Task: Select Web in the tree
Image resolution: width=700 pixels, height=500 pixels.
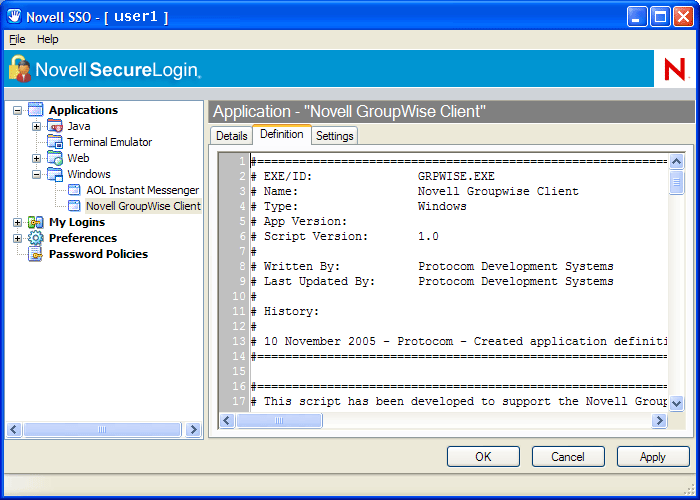Action: coord(78,158)
